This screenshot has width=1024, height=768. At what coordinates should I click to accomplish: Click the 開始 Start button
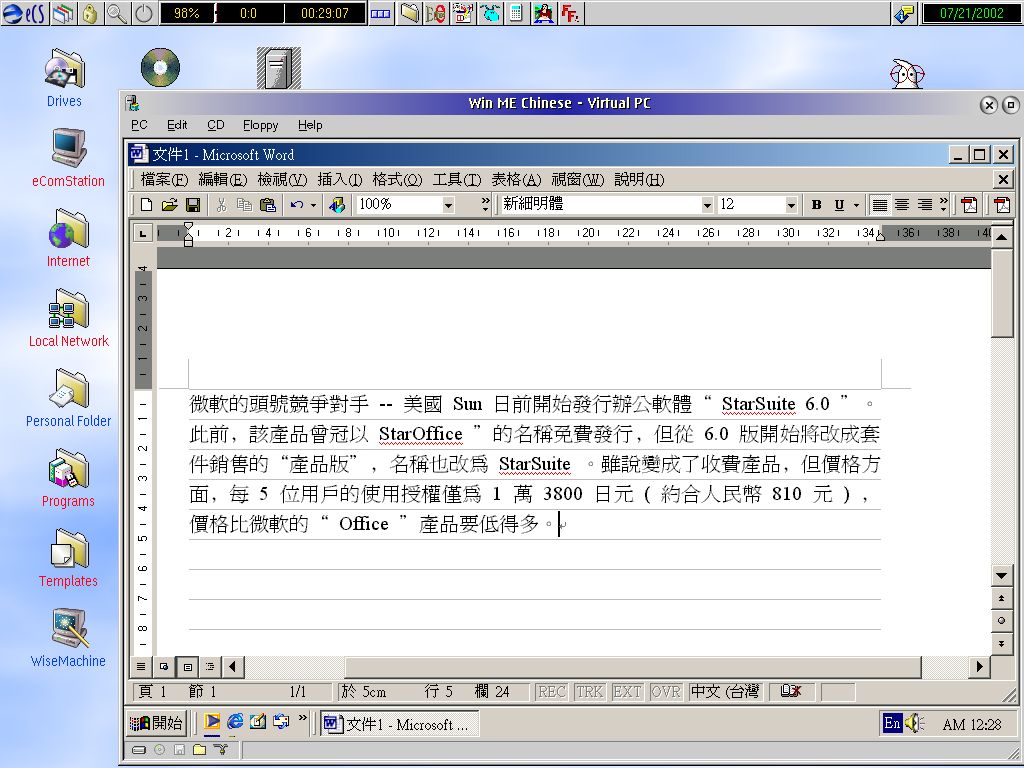click(157, 723)
